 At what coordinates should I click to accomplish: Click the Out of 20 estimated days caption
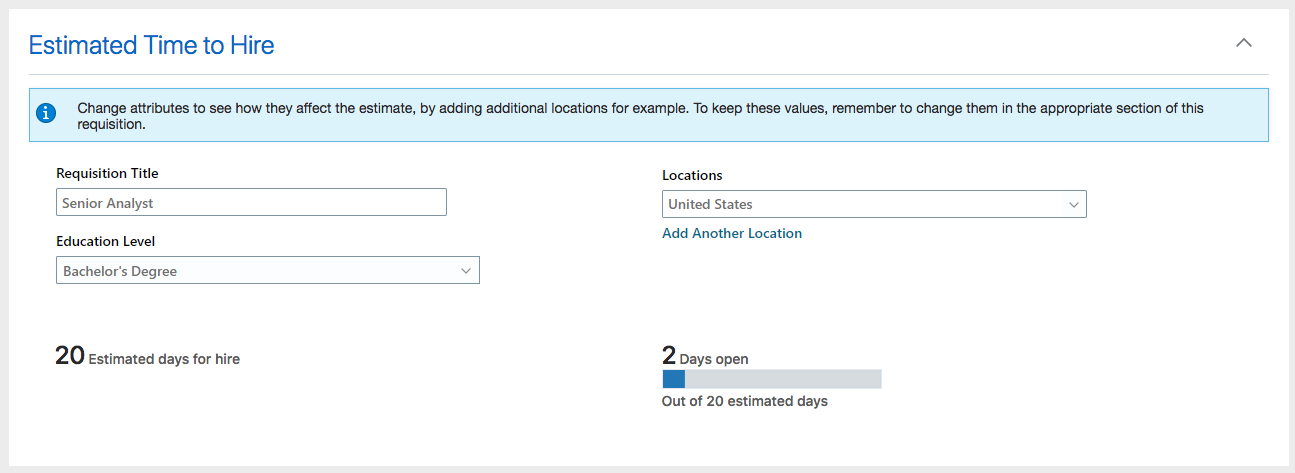pos(744,401)
